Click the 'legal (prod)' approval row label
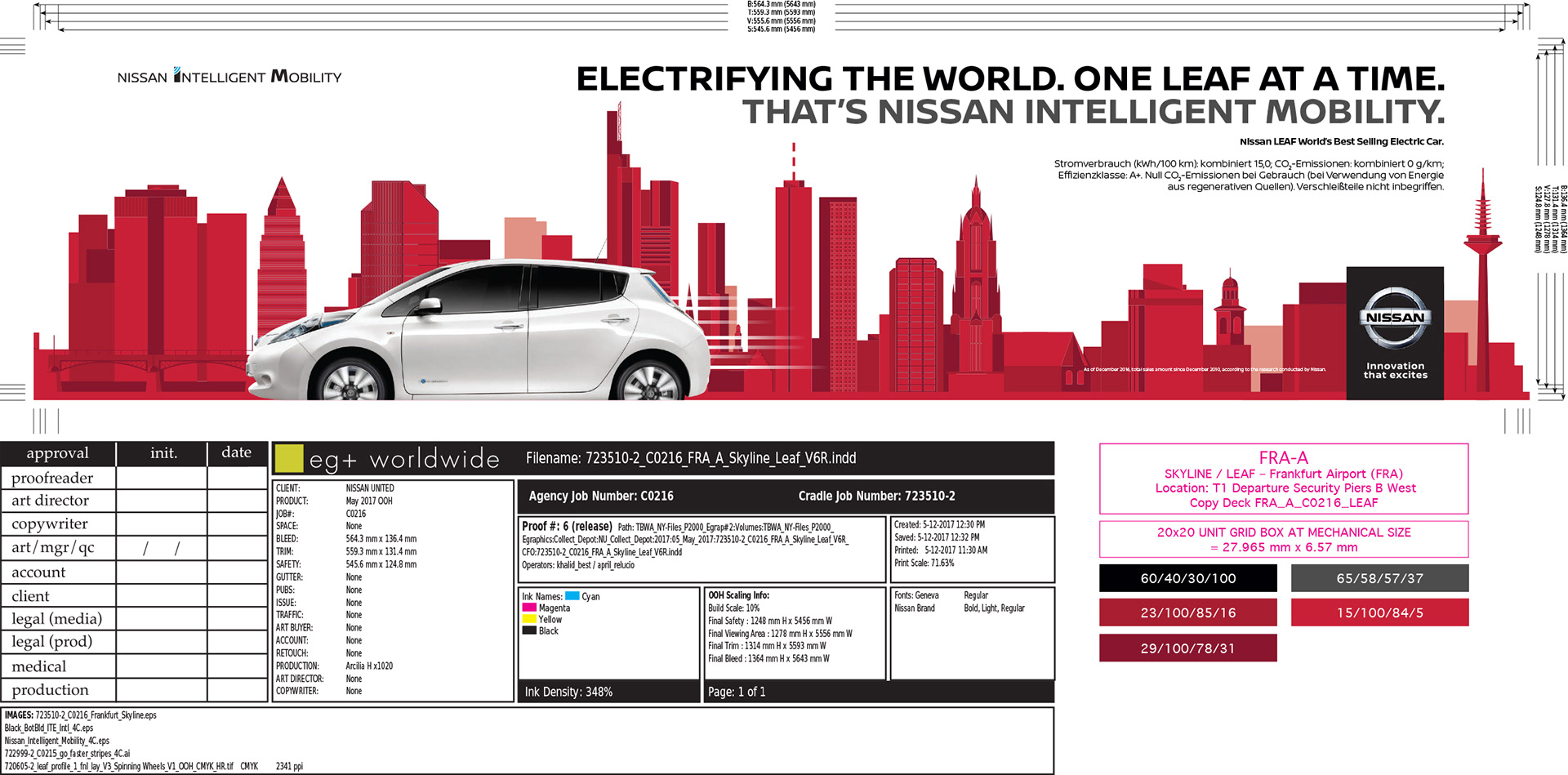The width and height of the screenshot is (1568, 775). coord(52,642)
